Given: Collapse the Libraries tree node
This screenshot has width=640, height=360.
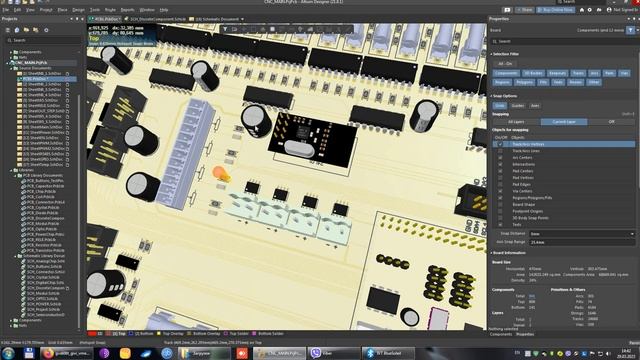Looking at the screenshot, I should pyautogui.click(x=11, y=170).
